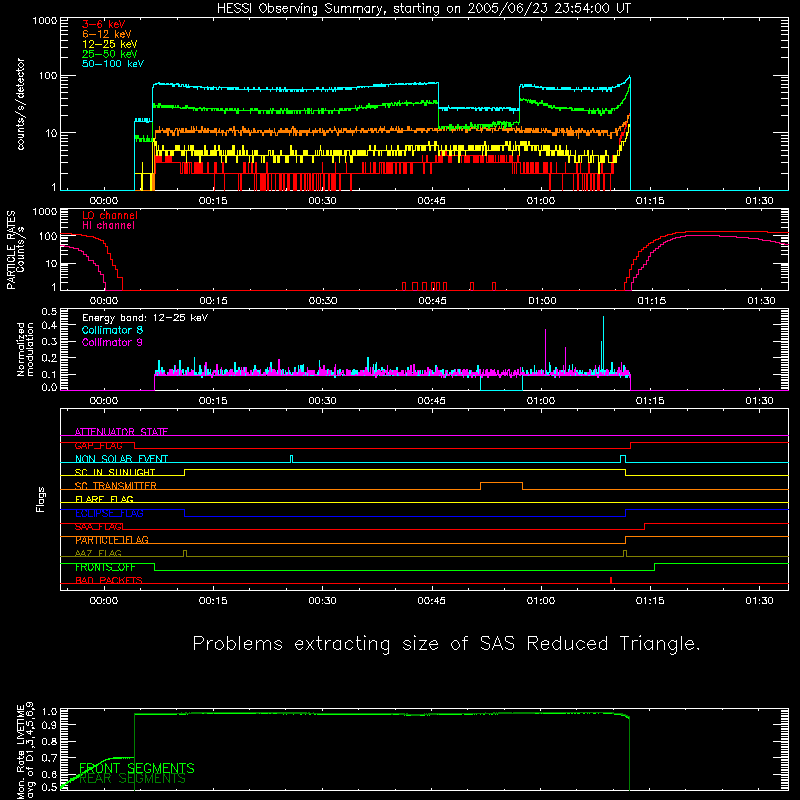The image size is (800, 800).
Task: Click the 25-50 keV legend entry
Action: (x=110, y=54)
